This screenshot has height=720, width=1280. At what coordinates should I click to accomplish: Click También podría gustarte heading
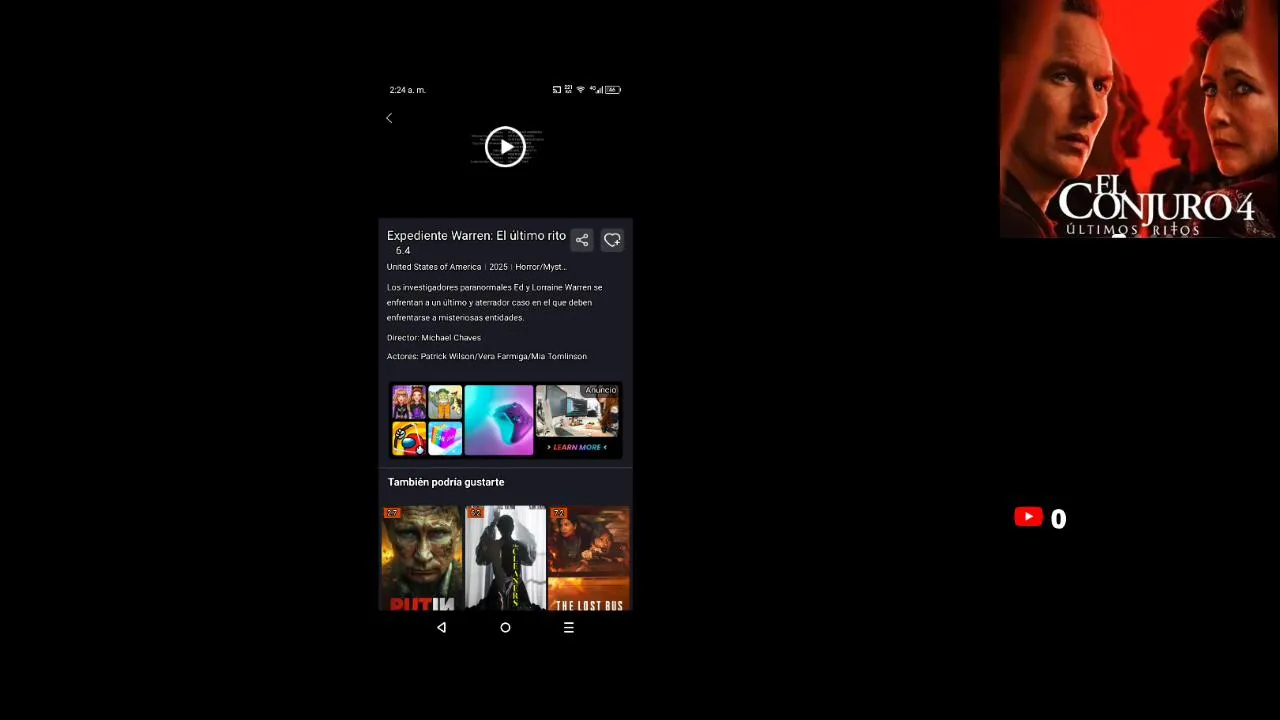coord(446,482)
